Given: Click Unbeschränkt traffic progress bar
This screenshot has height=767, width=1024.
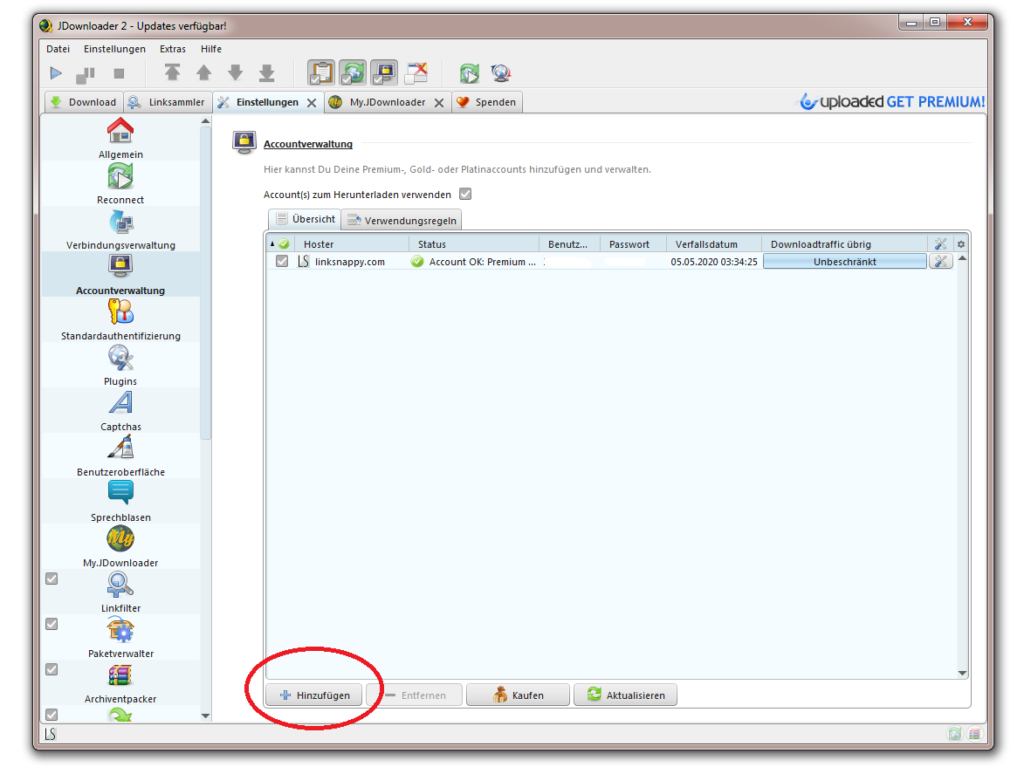Looking at the screenshot, I should coord(844,261).
